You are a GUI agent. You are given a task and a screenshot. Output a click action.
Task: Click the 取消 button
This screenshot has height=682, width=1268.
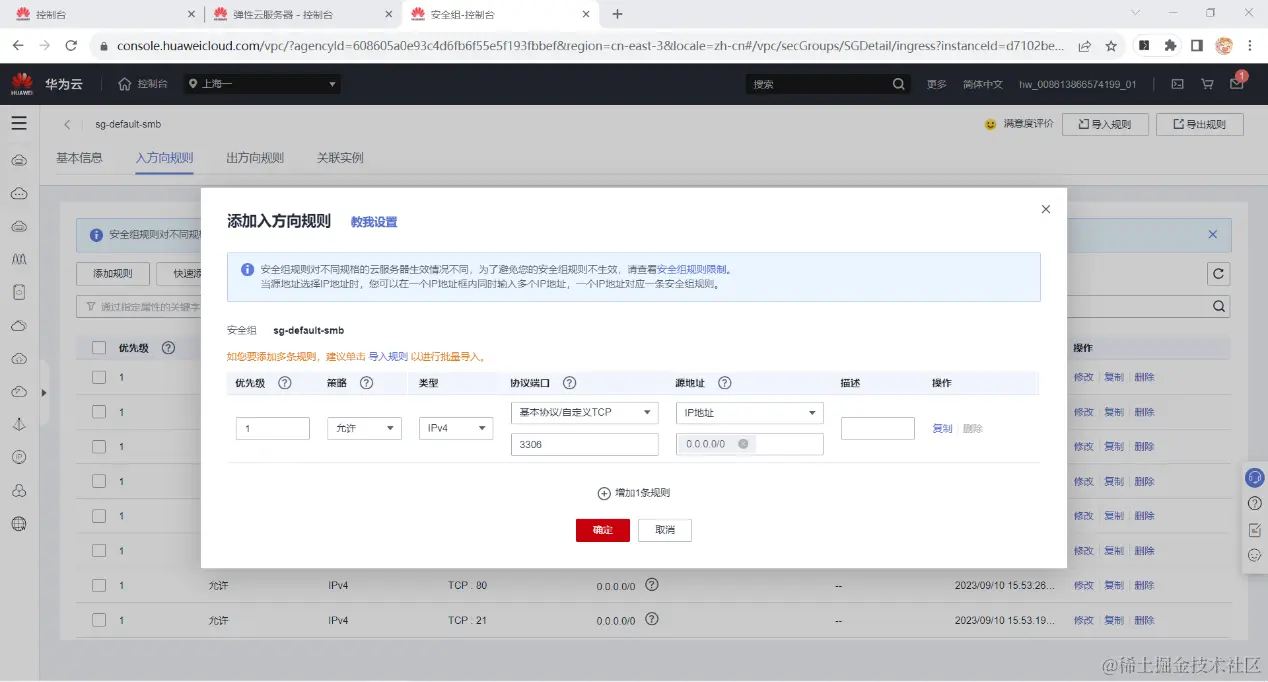665,530
